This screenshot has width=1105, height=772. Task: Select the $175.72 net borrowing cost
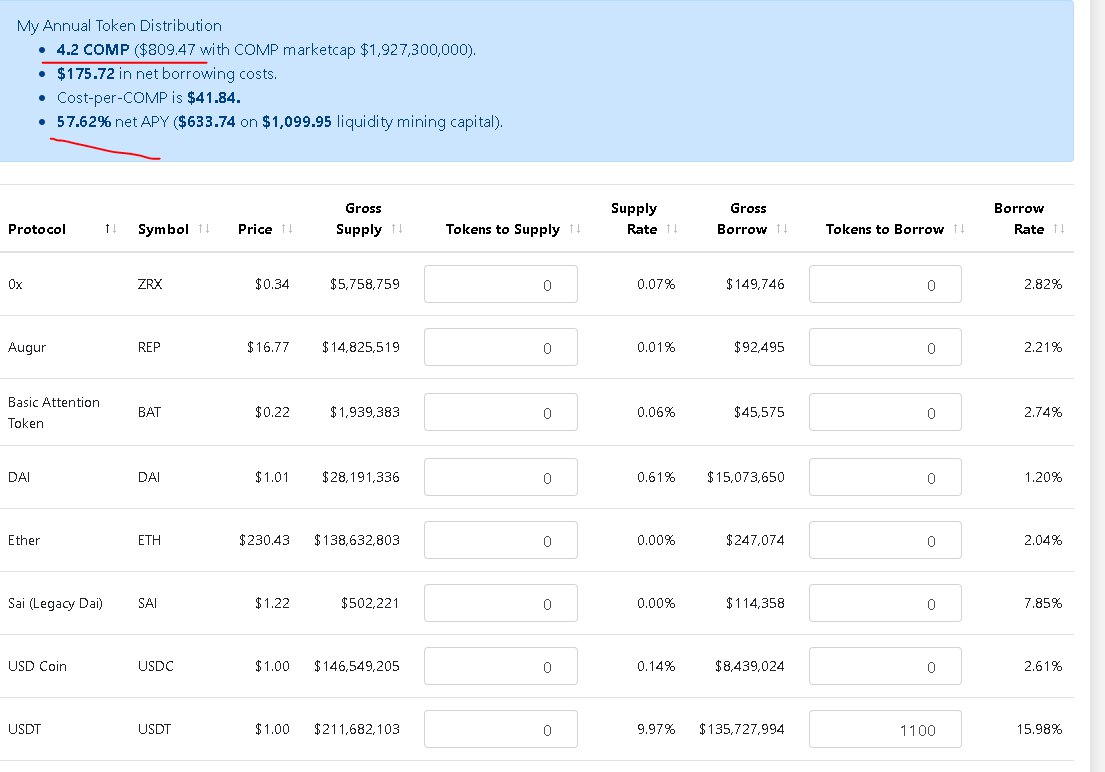point(85,74)
